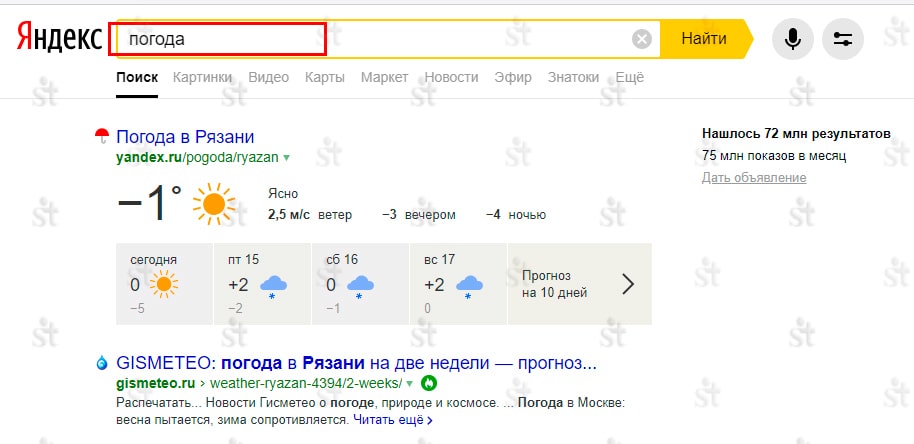Screen dimensions: 914x444
Task: Switch to the Поиск tab
Action: [137, 77]
